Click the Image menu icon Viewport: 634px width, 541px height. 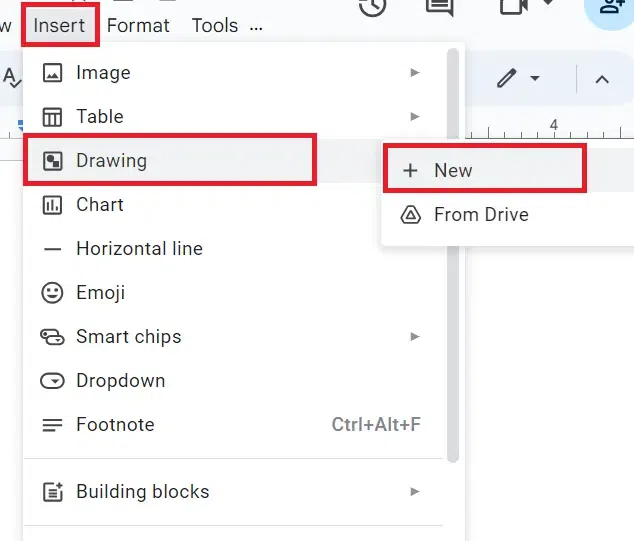52,73
